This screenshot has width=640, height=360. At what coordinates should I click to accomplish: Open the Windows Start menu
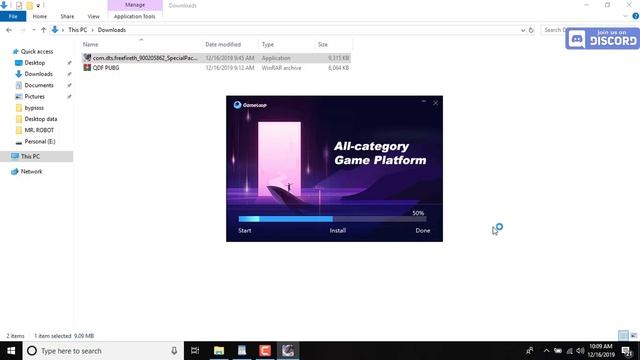11,351
